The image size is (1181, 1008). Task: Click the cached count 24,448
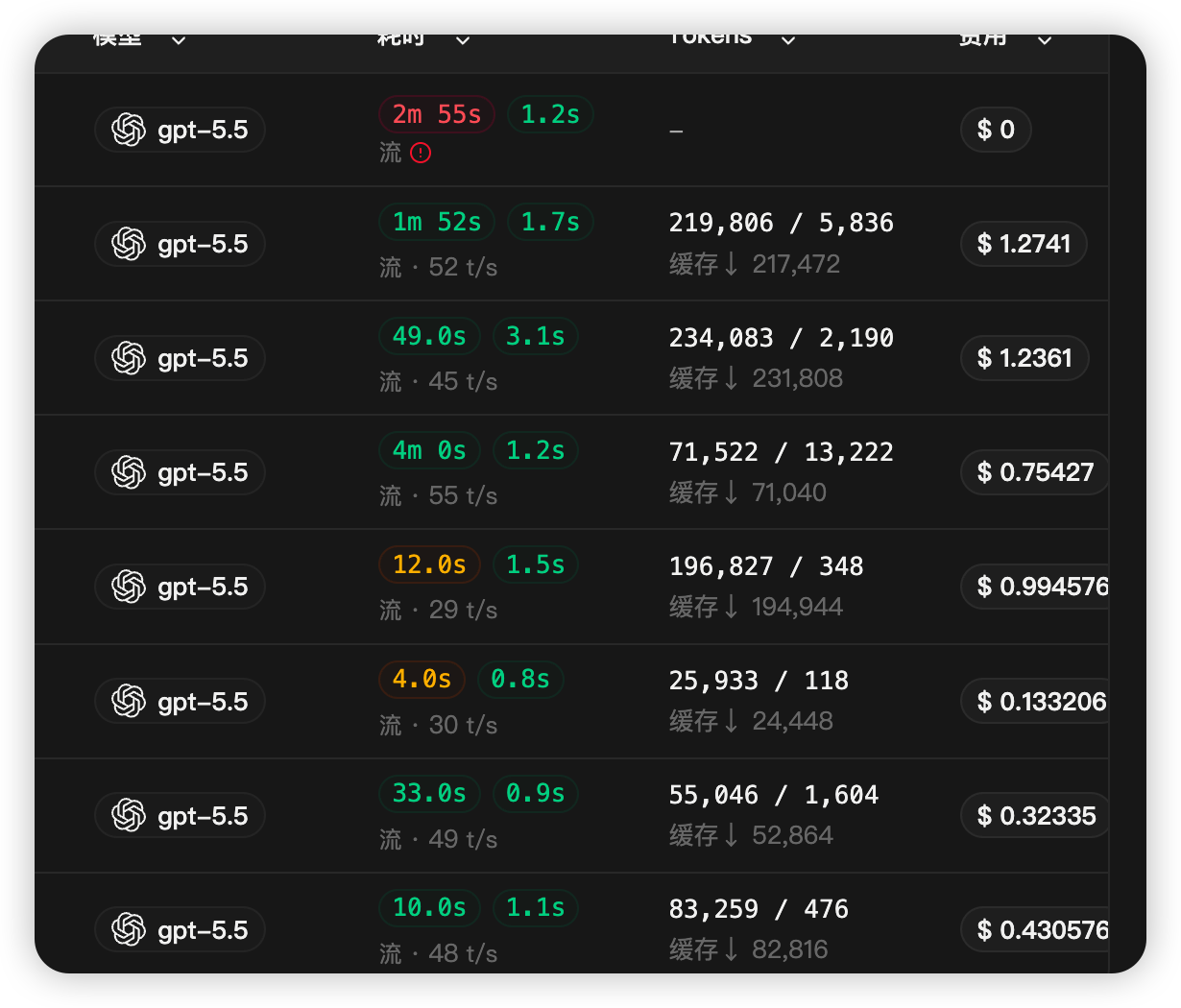click(x=792, y=721)
